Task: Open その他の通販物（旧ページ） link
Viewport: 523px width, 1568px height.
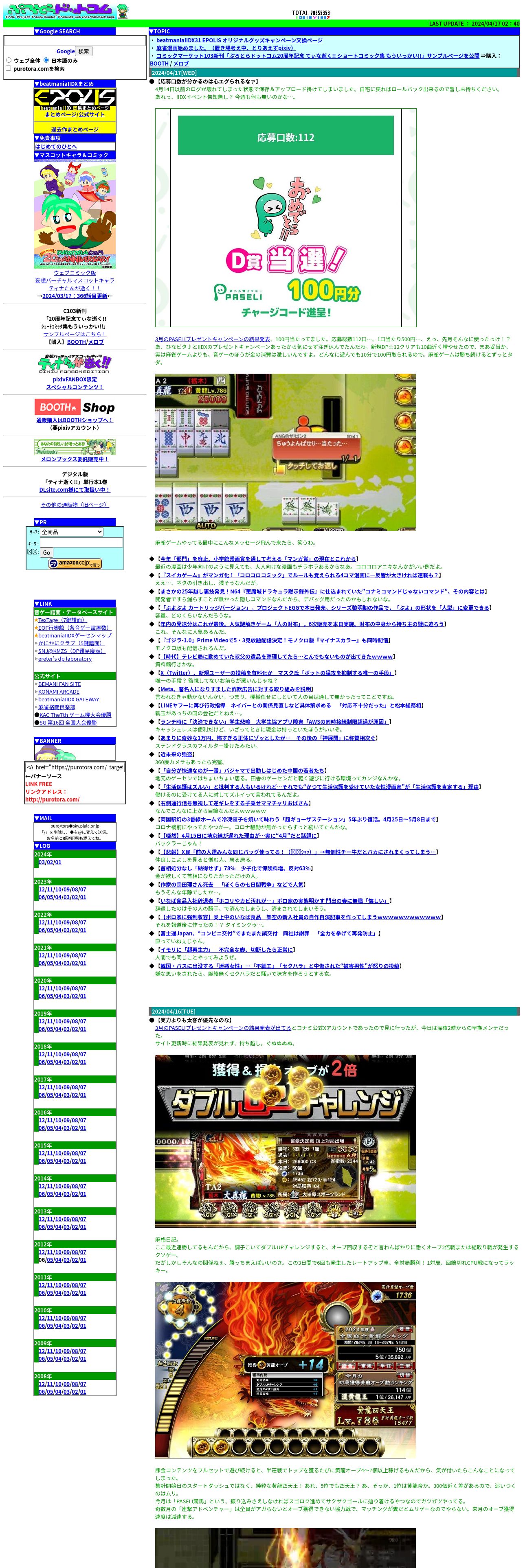Action: click(74, 505)
